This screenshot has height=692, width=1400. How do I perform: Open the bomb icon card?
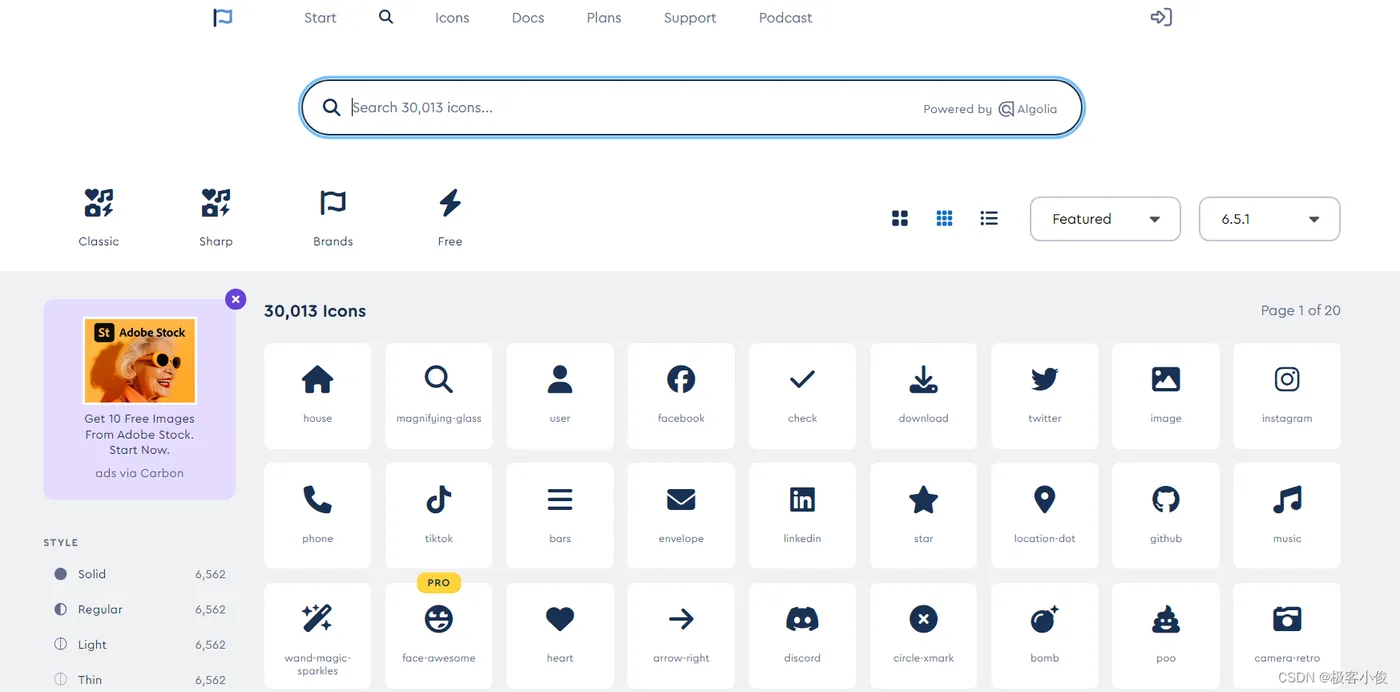coord(1044,636)
